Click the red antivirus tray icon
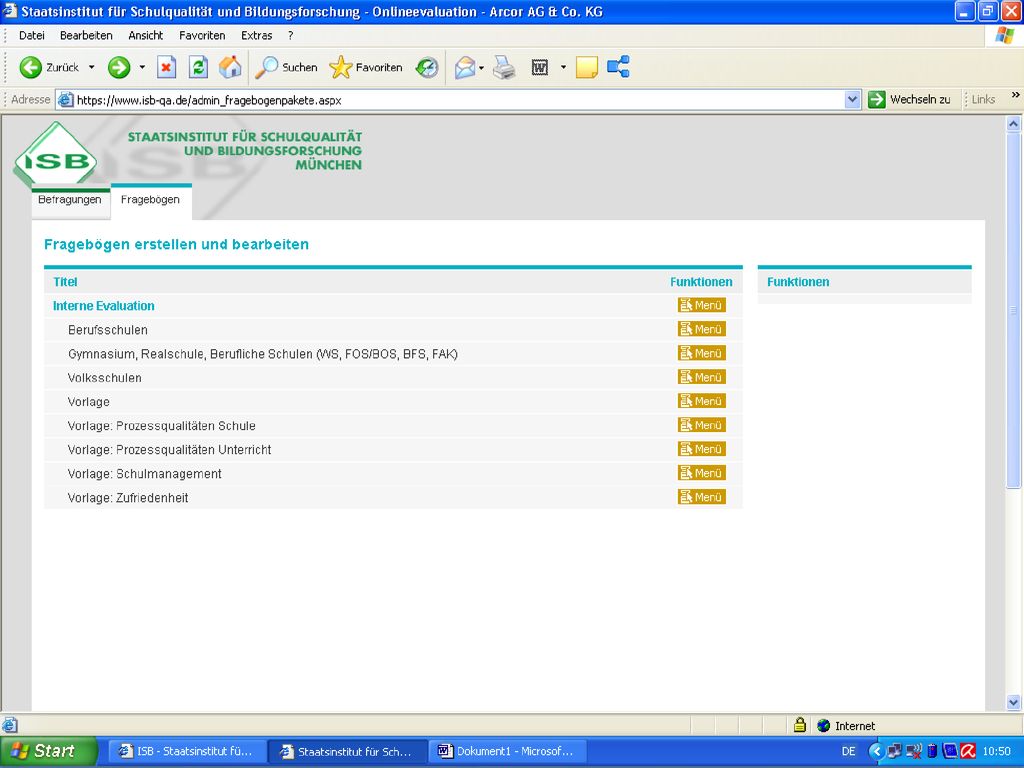The image size is (1024, 768). coord(968,751)
